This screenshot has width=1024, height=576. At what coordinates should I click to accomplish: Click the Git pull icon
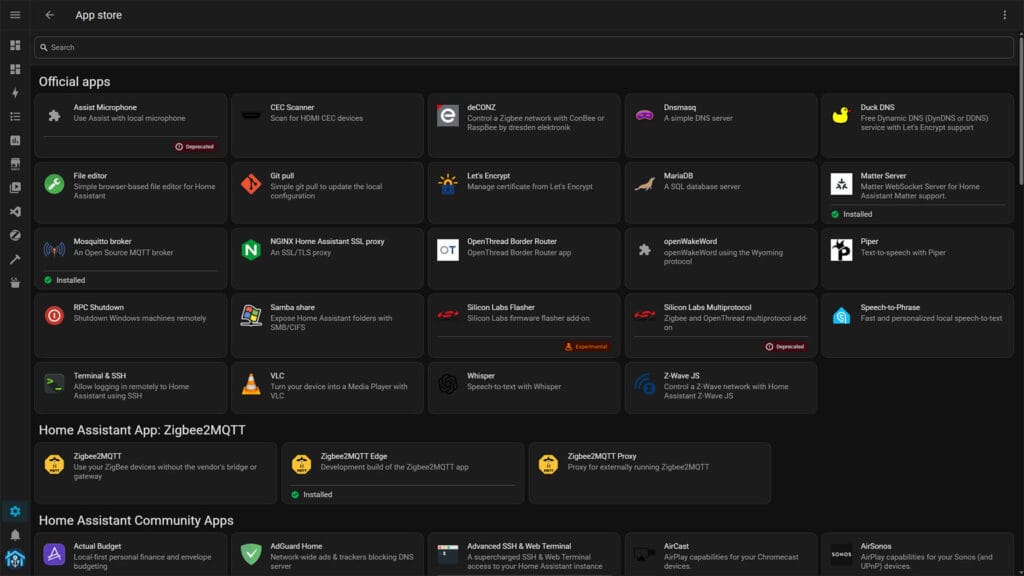[x=251, y=184]
